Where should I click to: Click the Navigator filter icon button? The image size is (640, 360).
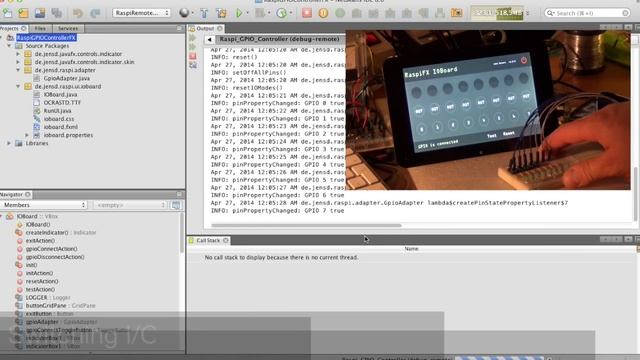(x=176, y=205)
